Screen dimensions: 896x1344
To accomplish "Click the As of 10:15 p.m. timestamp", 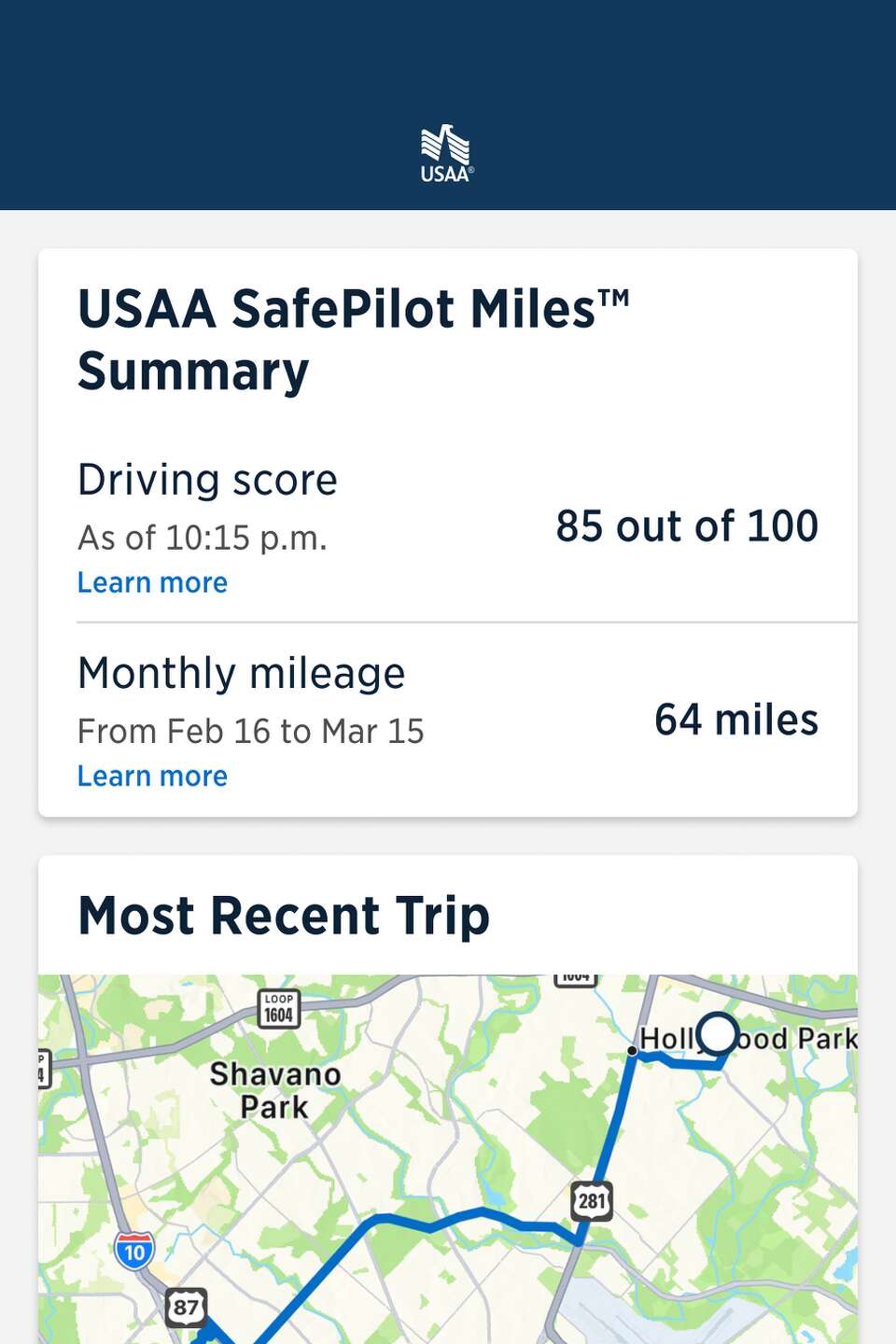I will point(203,538).
